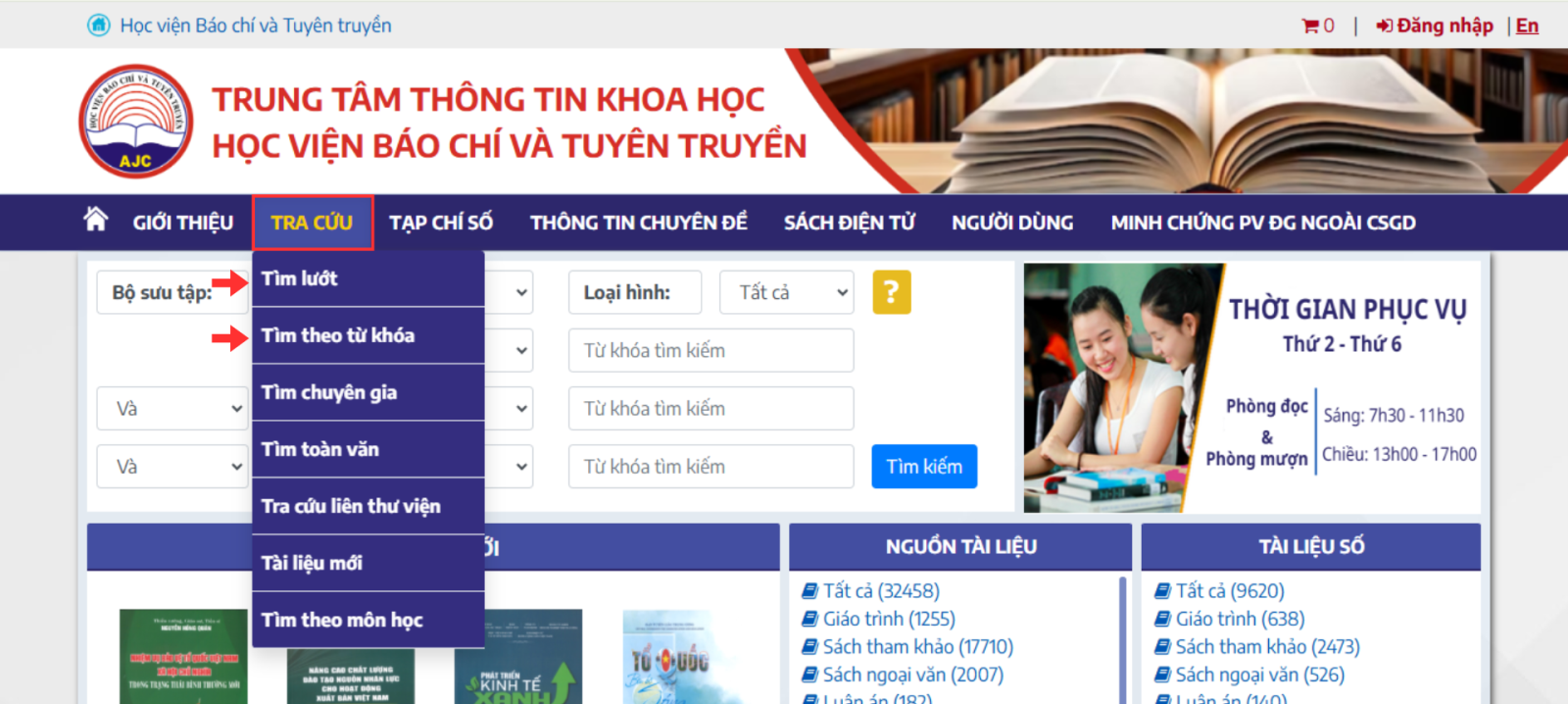Open the Tất cả document type dropdown
This screenshot has height=704, width=1568.
pyautogui.click(x=787, y=292)
